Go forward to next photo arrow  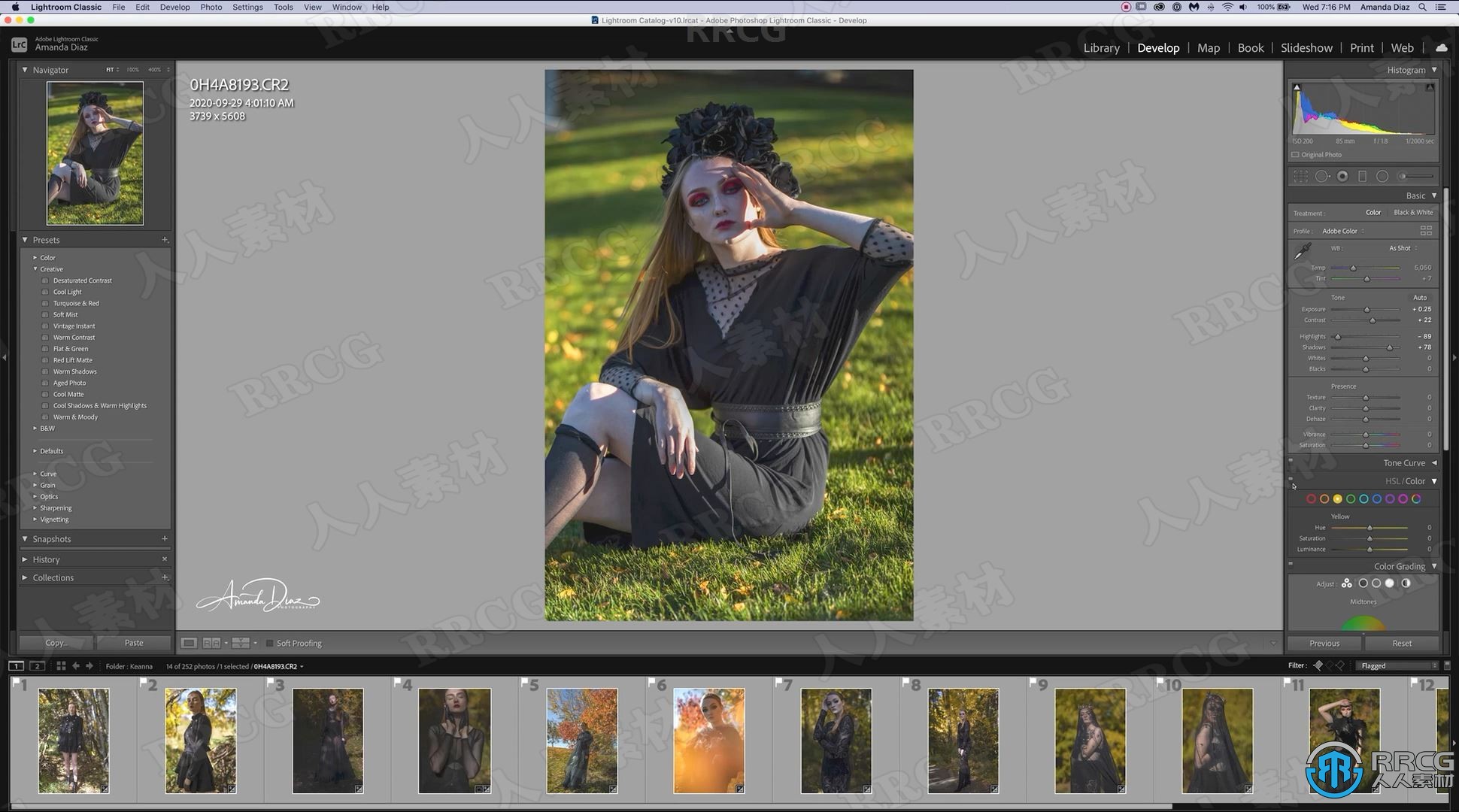(89, 666)
